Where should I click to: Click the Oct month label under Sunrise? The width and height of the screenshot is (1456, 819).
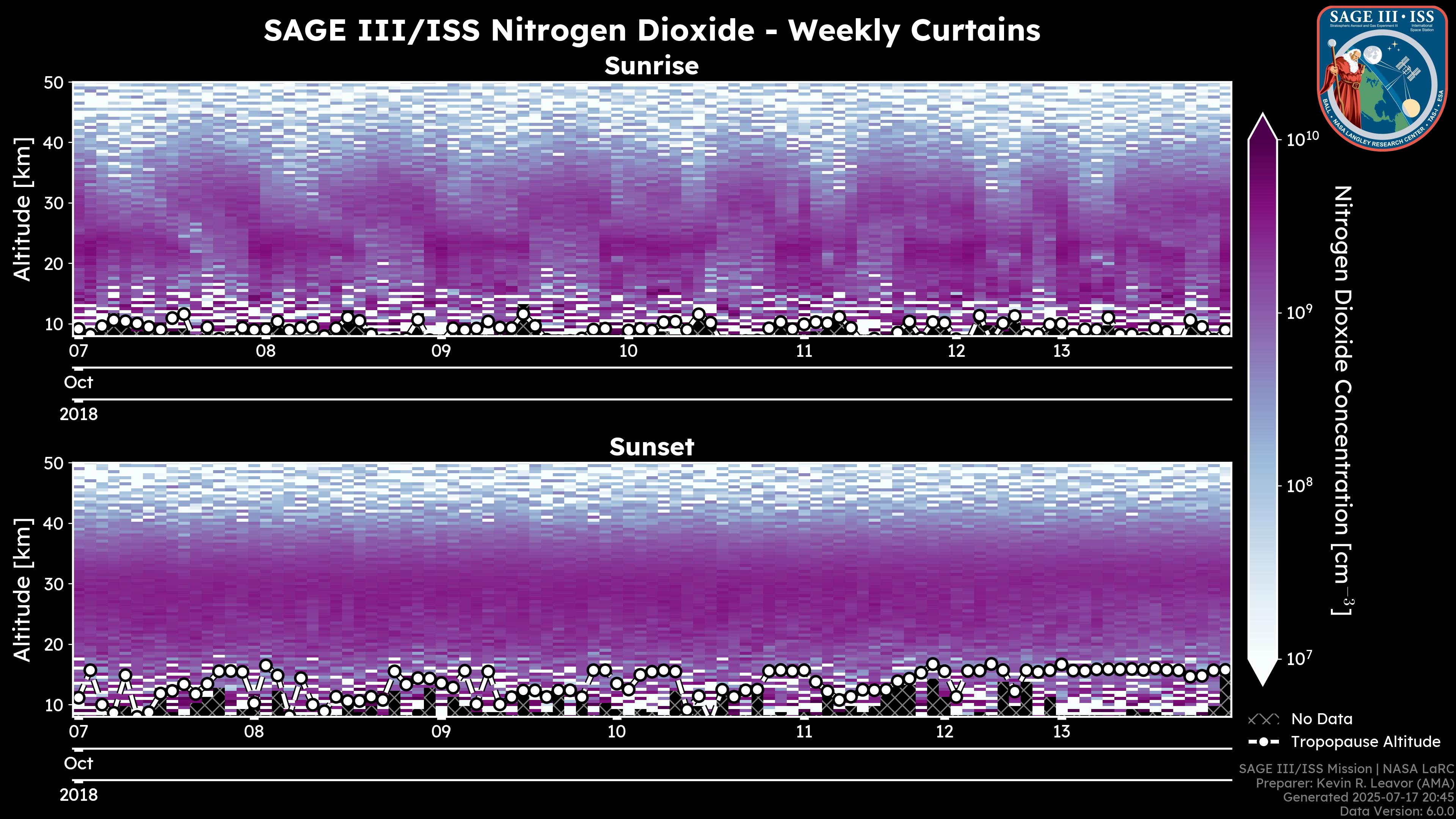(x=78, y=383)
